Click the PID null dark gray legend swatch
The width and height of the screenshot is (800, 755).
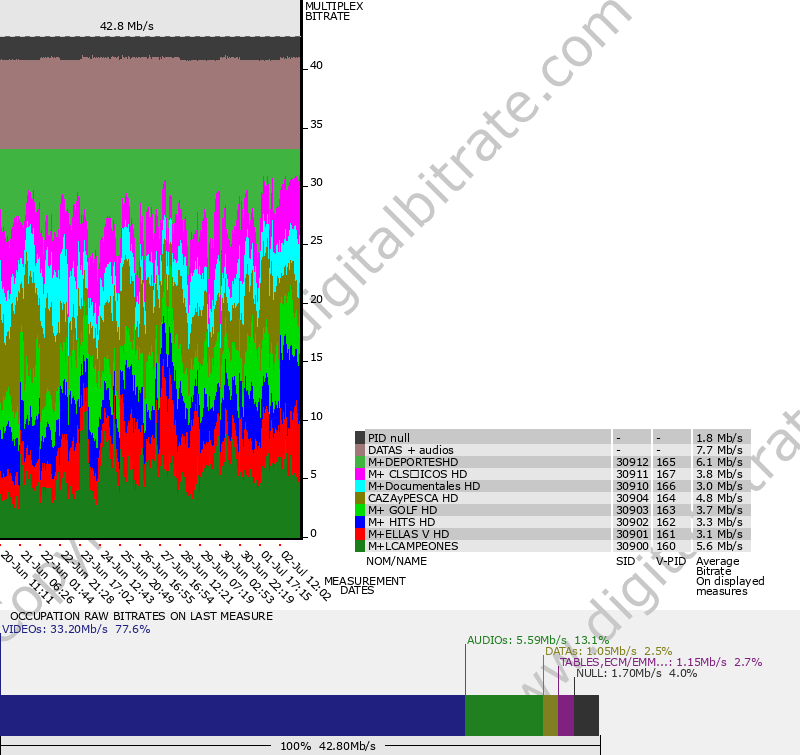pos(360,438)
